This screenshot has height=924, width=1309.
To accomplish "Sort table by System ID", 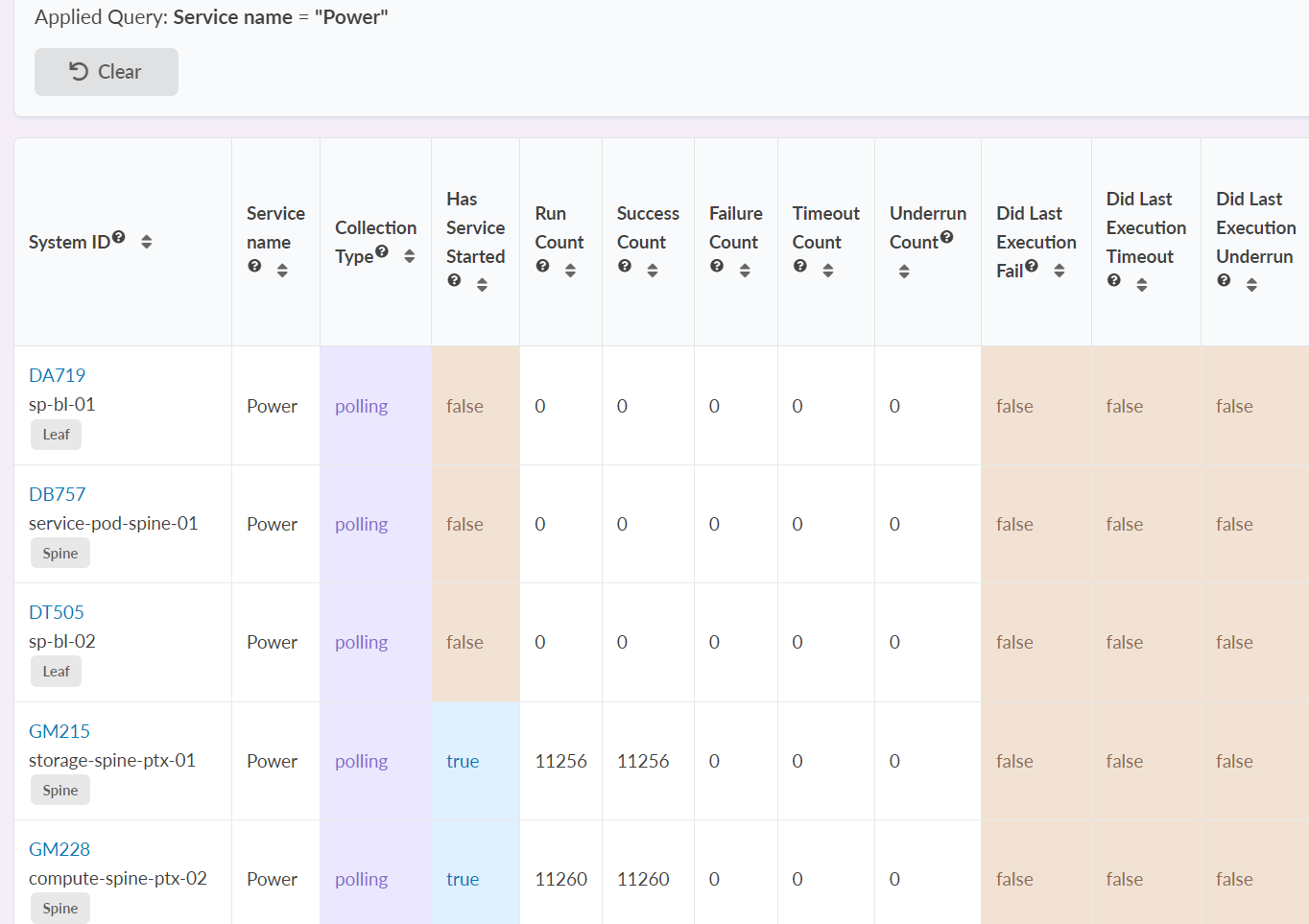I will tap(147, 242).
